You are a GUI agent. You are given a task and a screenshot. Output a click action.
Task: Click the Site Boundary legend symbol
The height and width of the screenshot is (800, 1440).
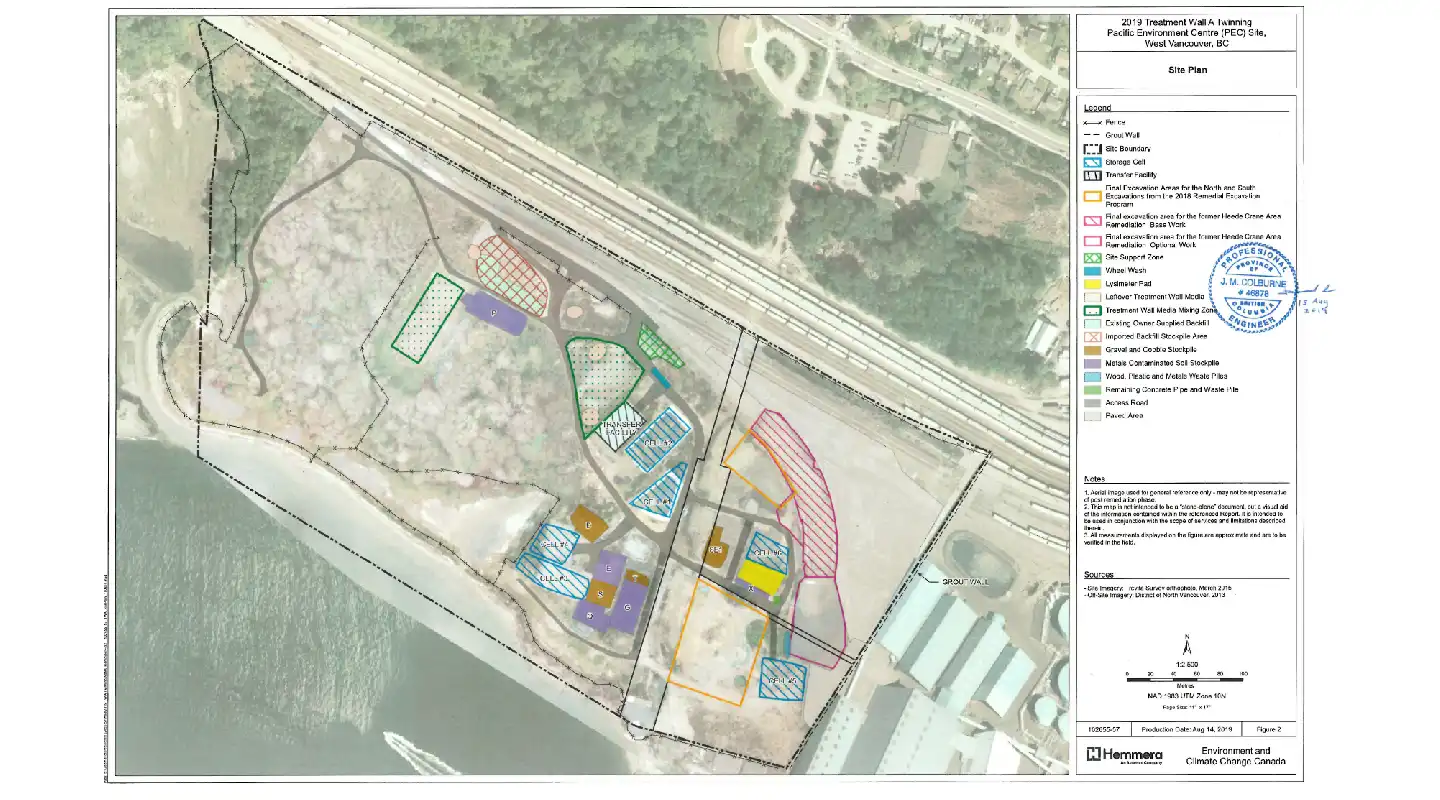click(1093, 148)
